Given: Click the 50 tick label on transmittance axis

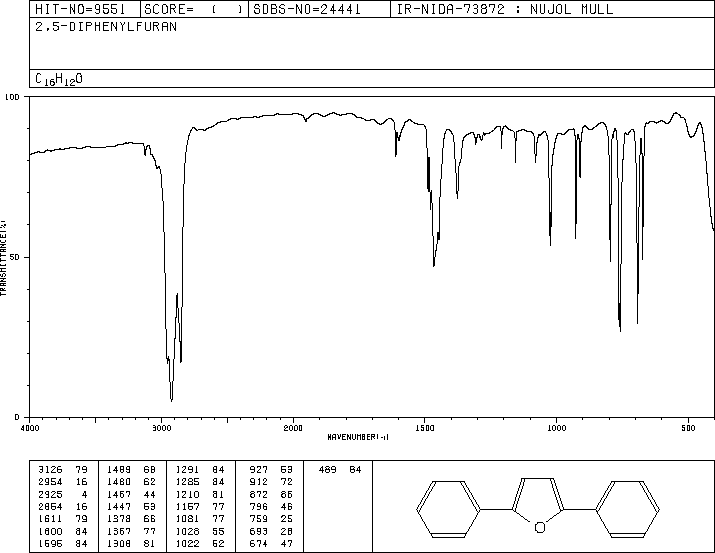Looking at the screenshot, I should pyautogui.click(x=15, y=257).
